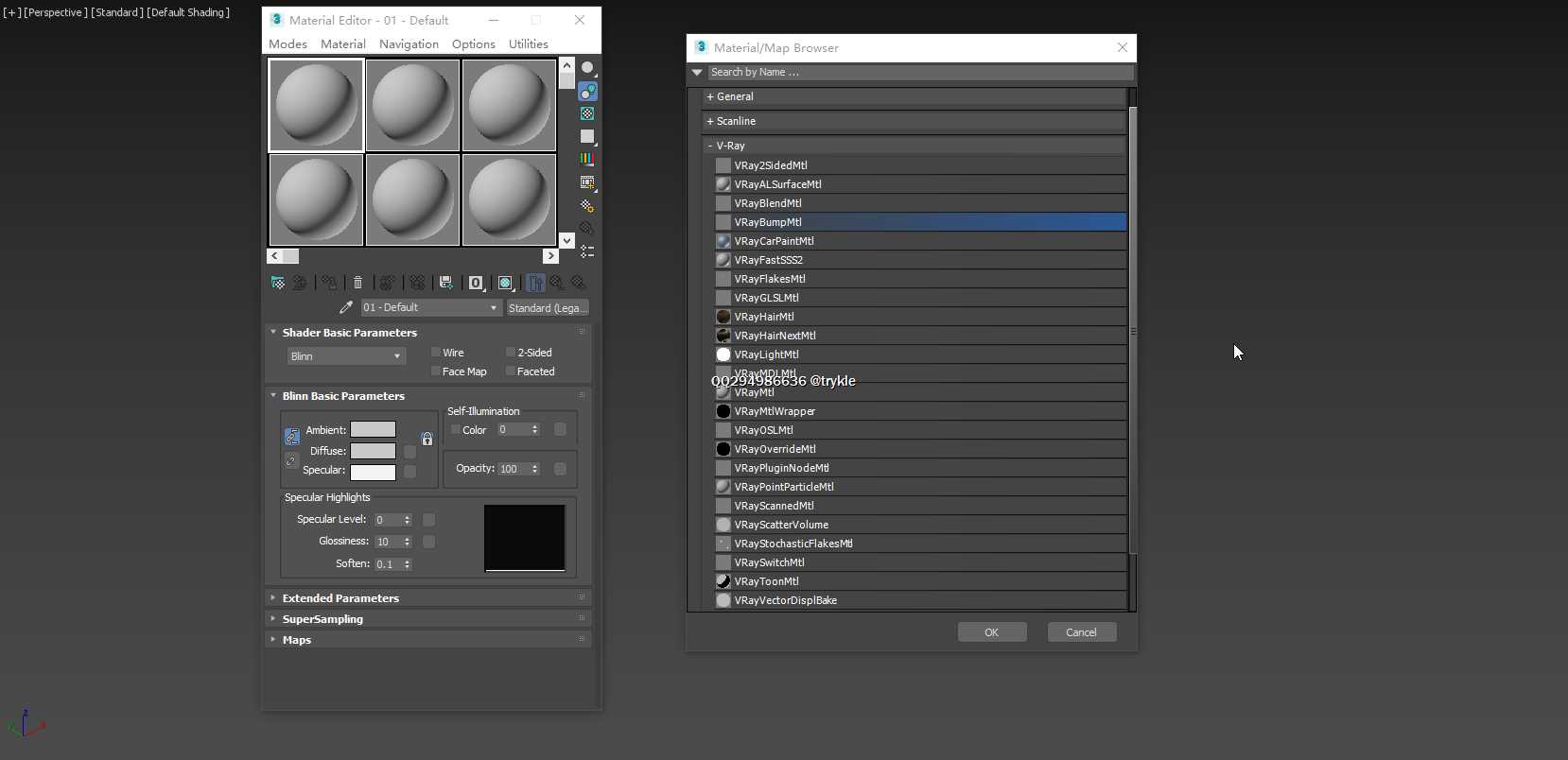
Task: Enable Self-Illumination Color checkbox
Action: click(x=456, y=430)
